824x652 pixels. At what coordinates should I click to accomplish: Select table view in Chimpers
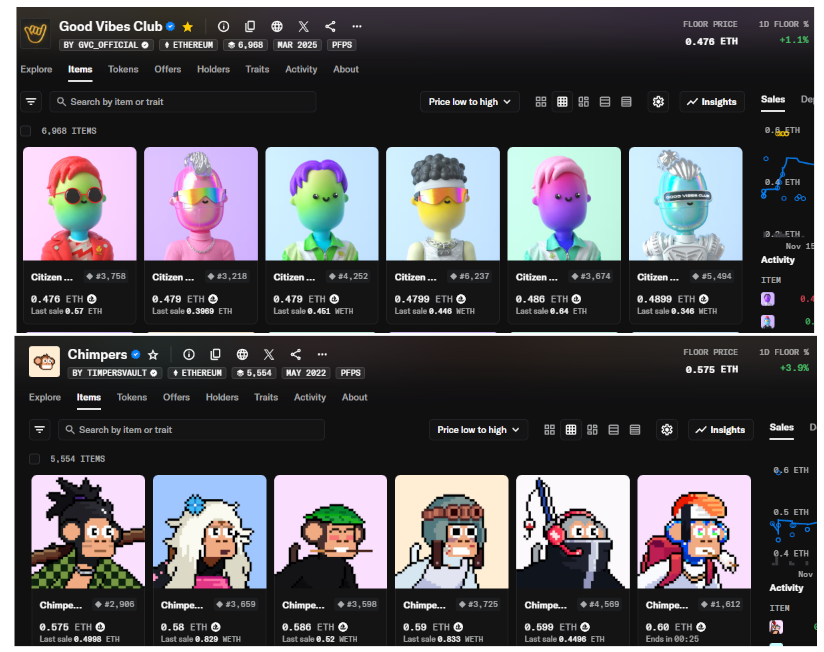pyautogui.click(x=635, y=430)
